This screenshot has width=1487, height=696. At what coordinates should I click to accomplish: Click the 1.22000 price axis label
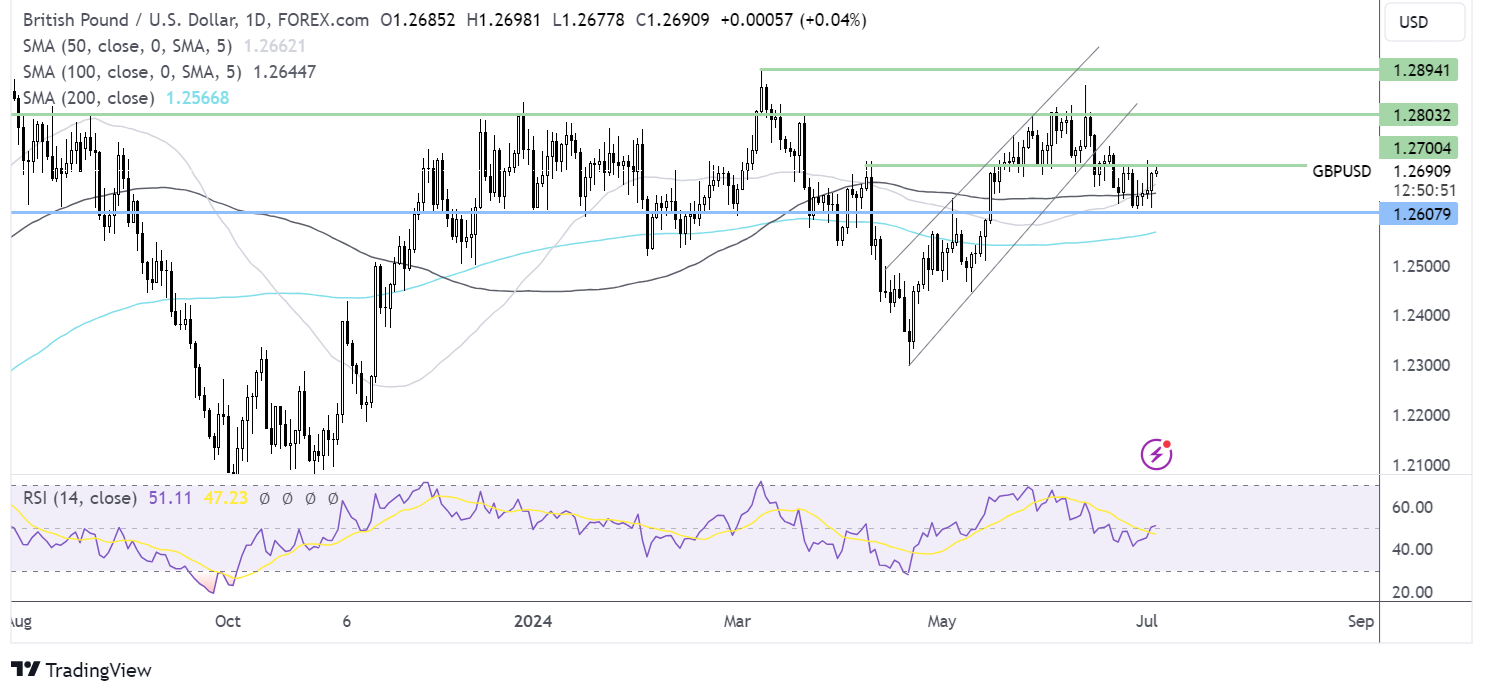[x=1421, y=416]
